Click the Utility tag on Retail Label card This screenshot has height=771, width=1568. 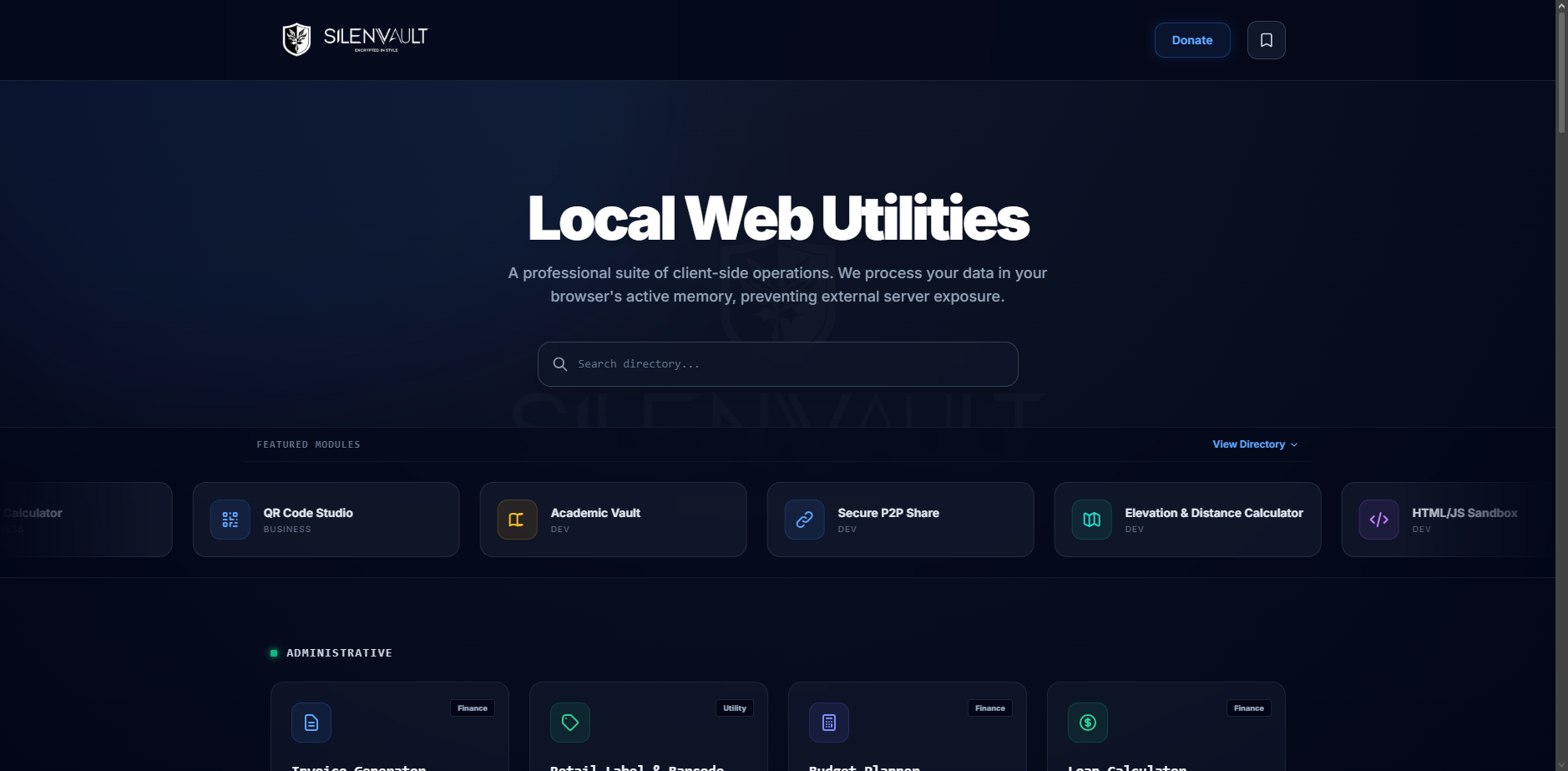[735, 708]
